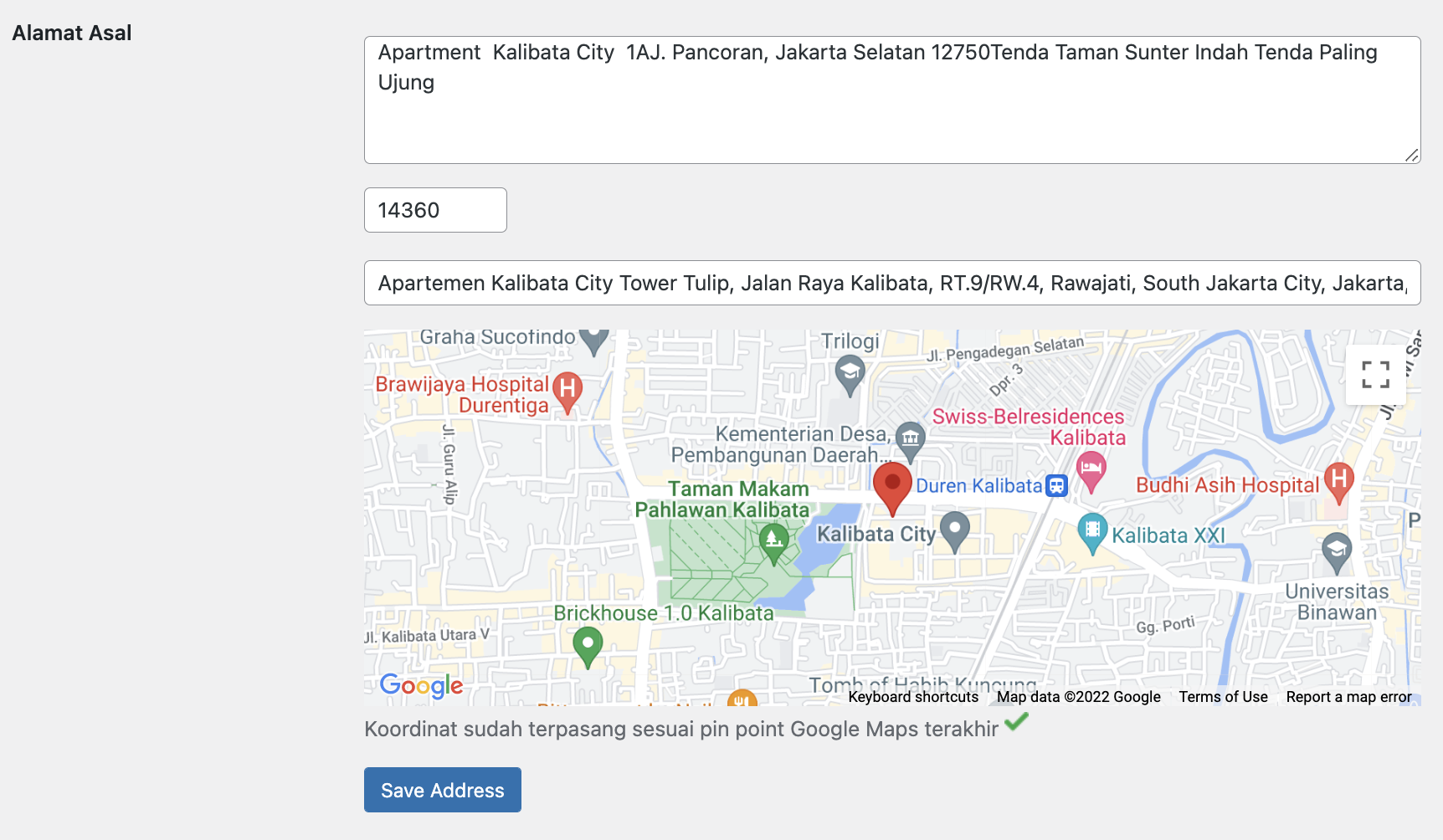Open the Universitas Binawan marker
Image resolution: width=1443 pixels, height=840 pixels.
pos(1337,553)
